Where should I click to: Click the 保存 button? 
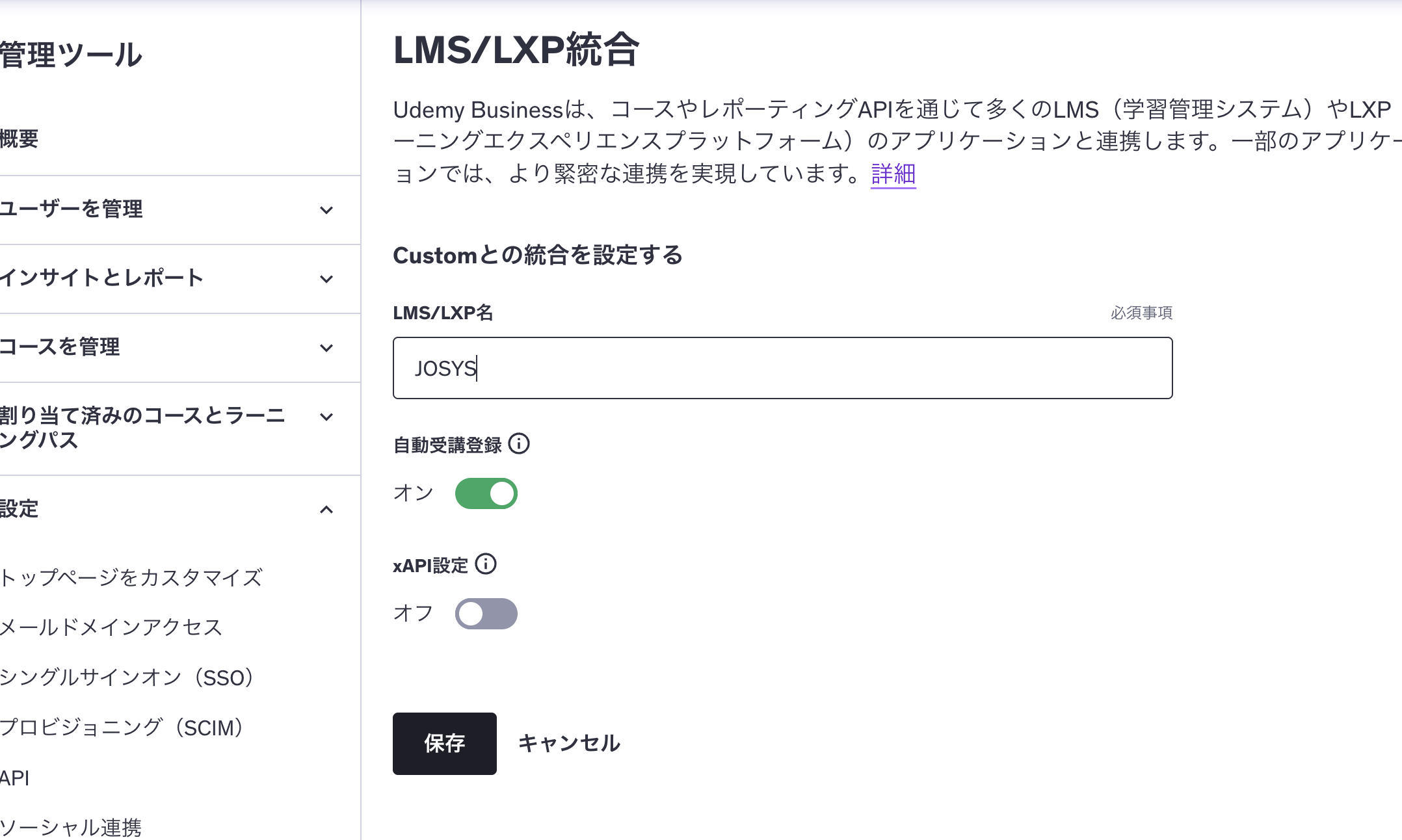pyautogui.click(x=445, y=743)
